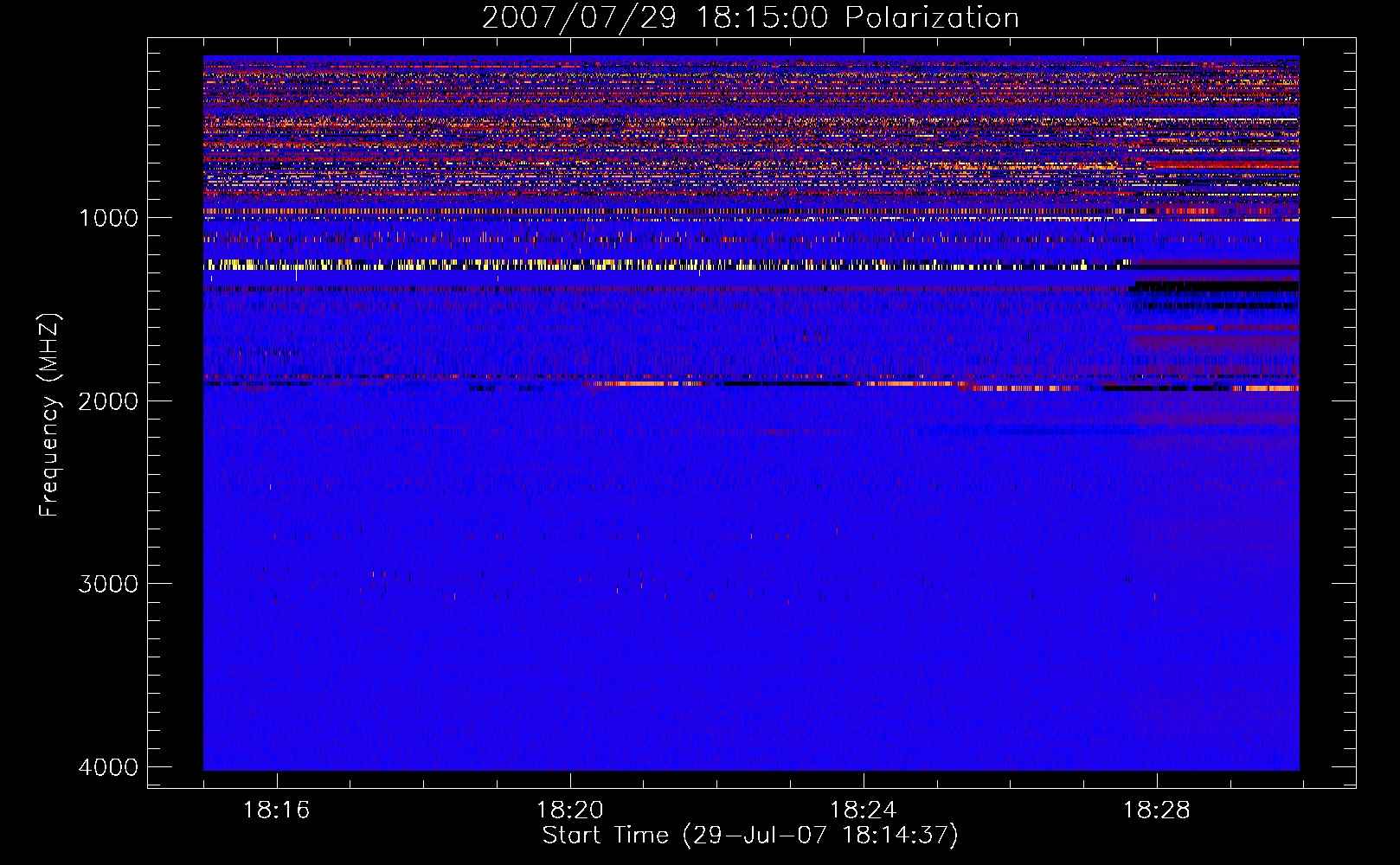This screenshot has height=865, width=1400.
Task: Click the 4000 frequency tick label
Action: [x=108, y=767]
